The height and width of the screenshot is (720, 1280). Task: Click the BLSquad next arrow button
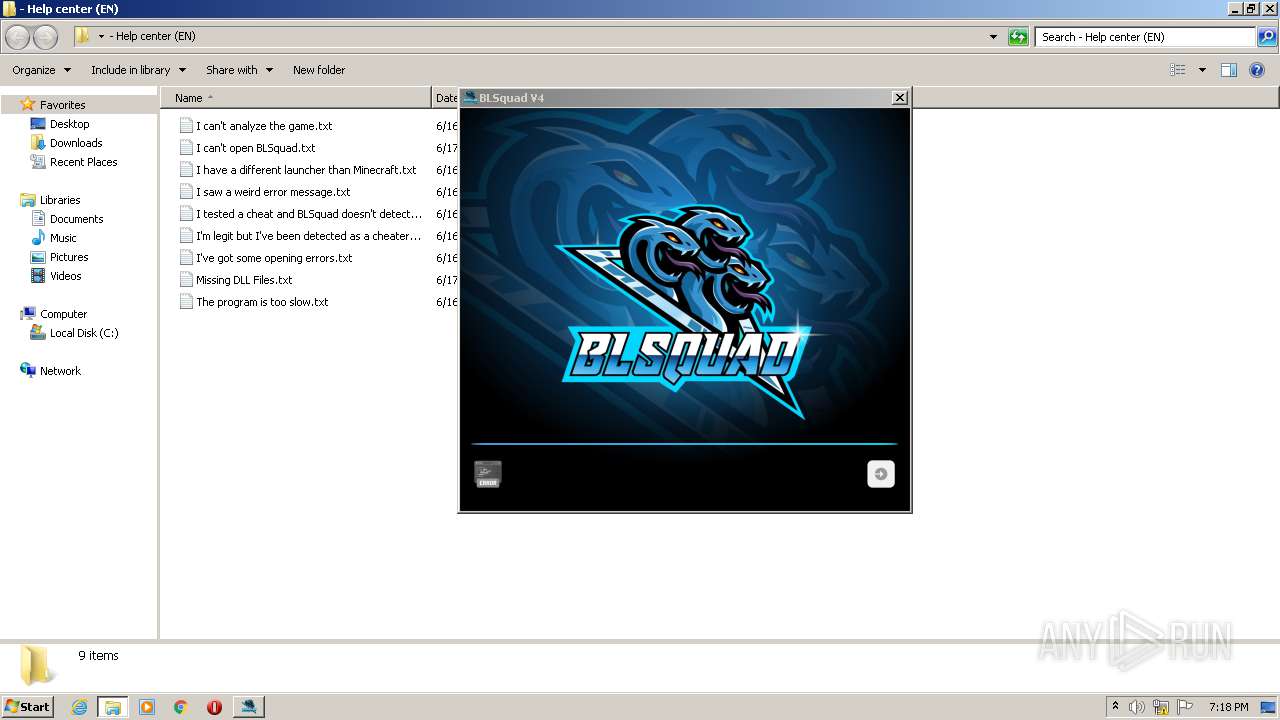881,474
